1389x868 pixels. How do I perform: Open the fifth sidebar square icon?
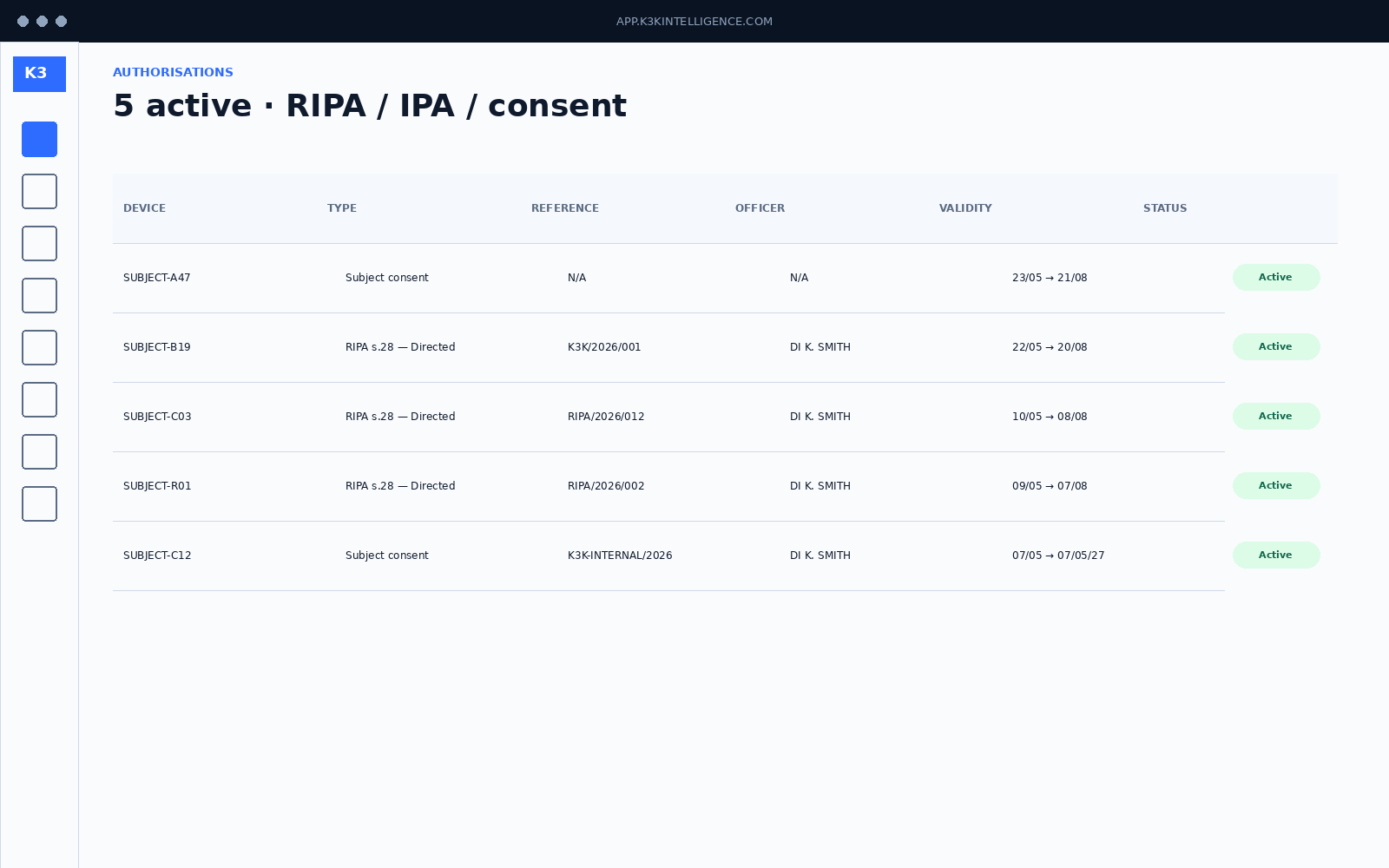tap(39, 347)
